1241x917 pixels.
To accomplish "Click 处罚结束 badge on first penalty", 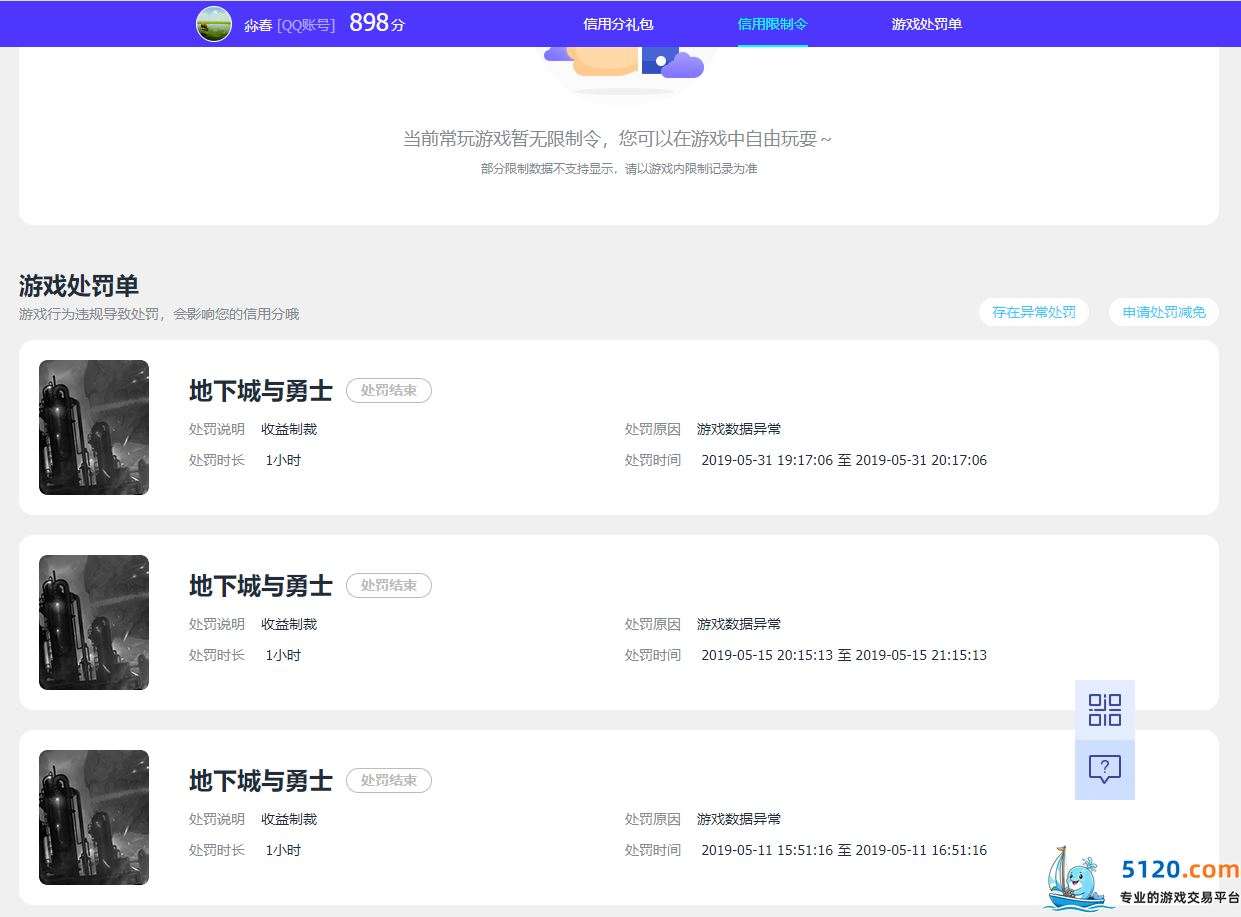I will [389, 390].
